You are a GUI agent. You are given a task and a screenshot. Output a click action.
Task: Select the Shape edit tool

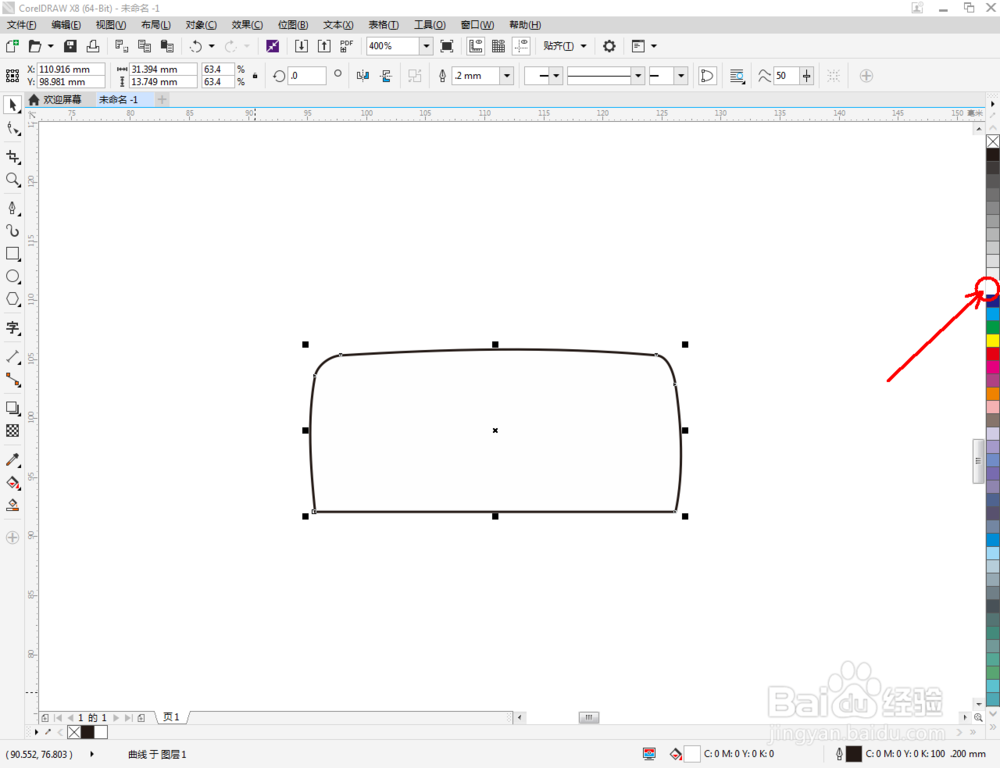tap(13, 129)
